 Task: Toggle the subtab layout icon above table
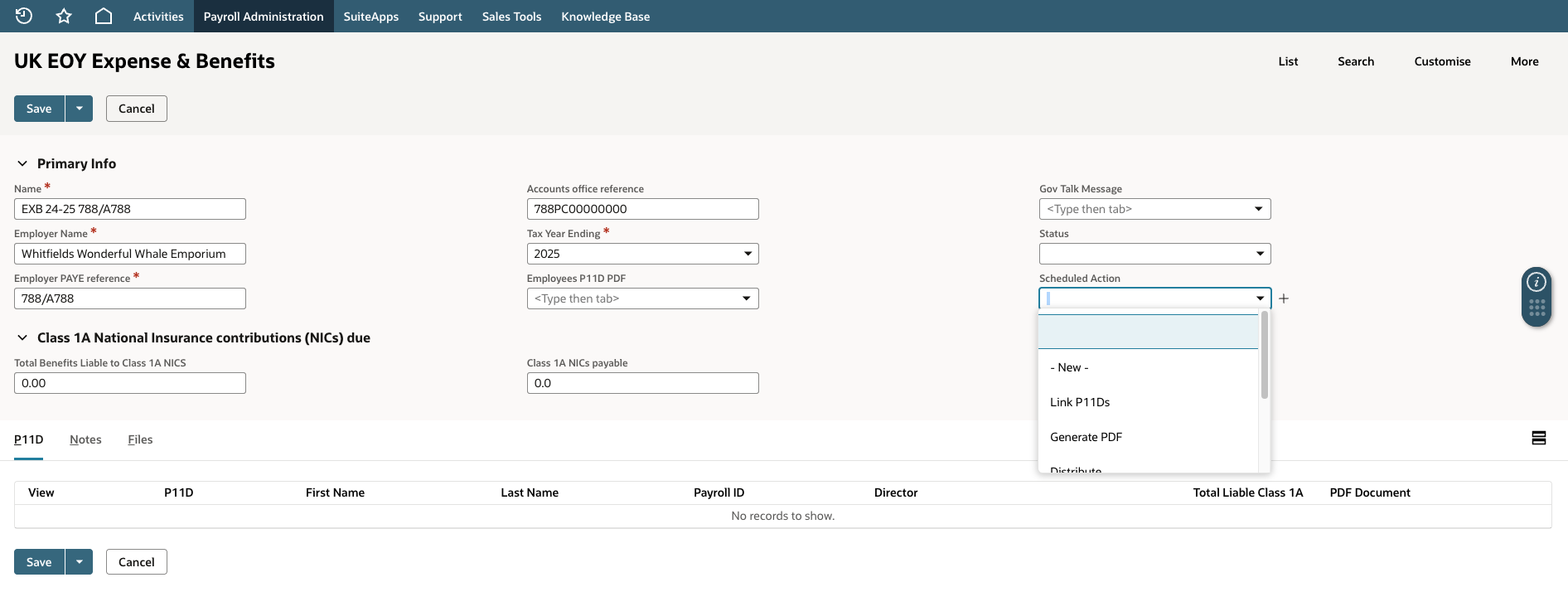pyautogui.click(x=1539, y=438)
